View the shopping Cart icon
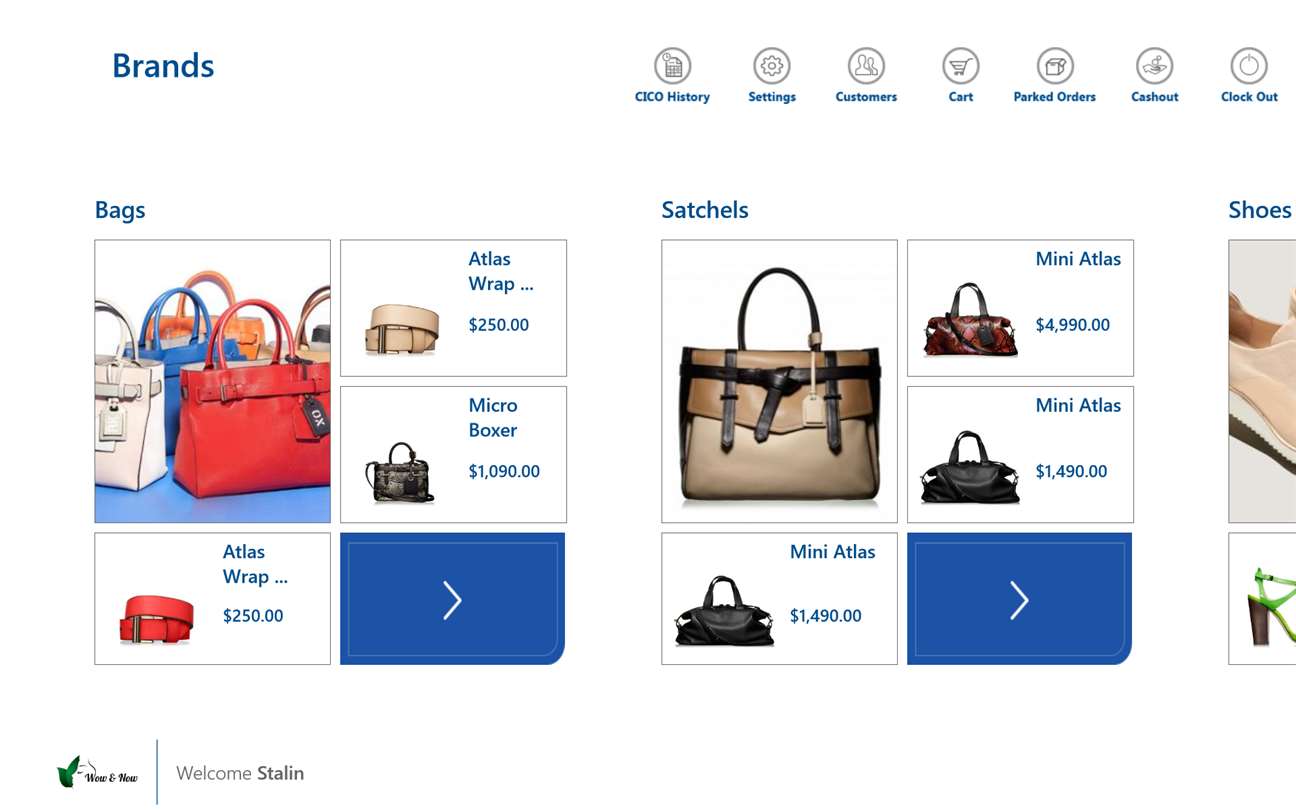 pos(961,66)
